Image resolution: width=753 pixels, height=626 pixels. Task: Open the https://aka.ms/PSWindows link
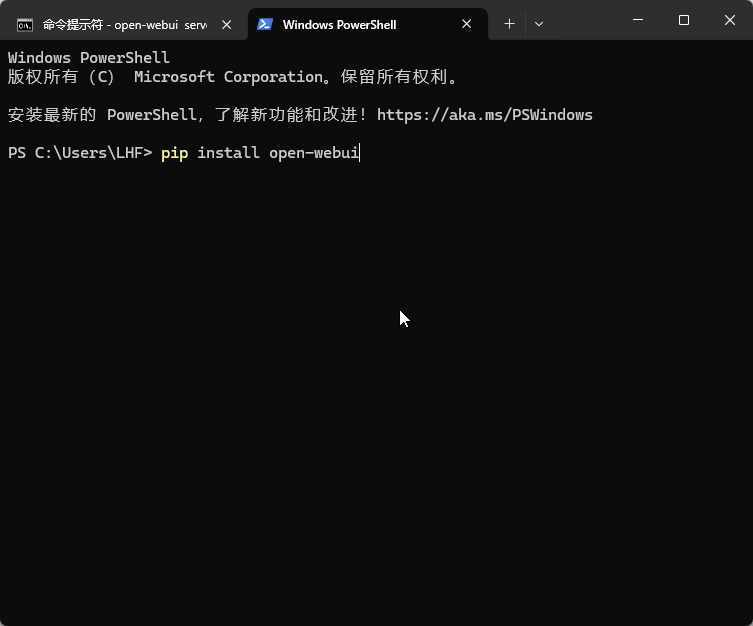coord(485,115)
